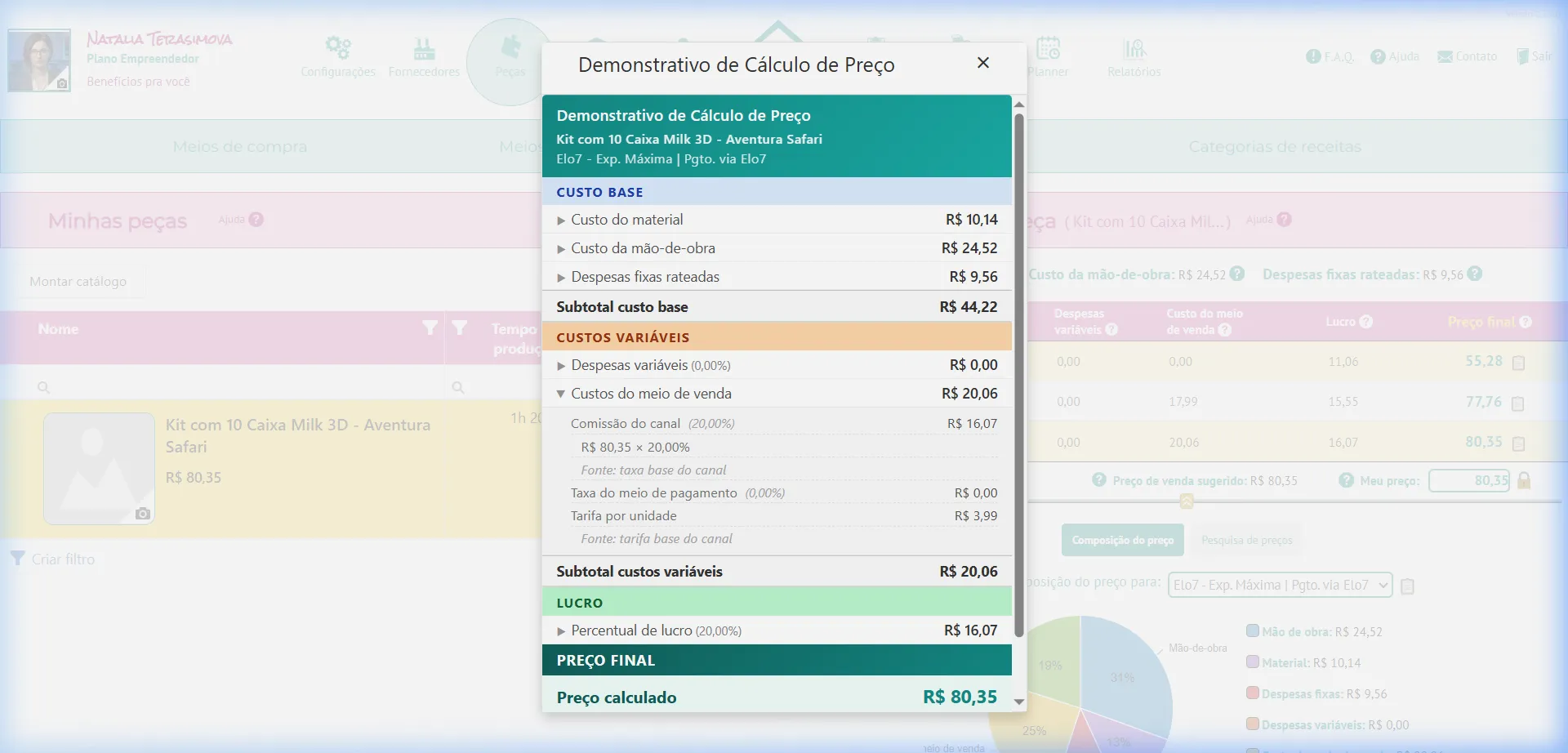Open the Configurações gears icon

[337, 48]
